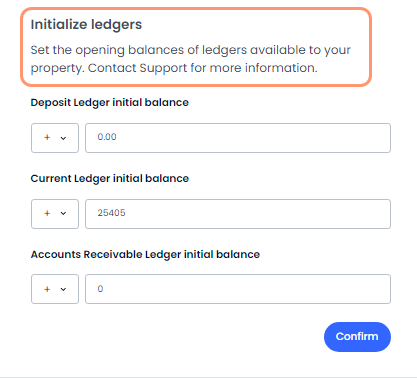Open the Deposit Ledger sign dropdown
Viewport: 417px width, 378px height.
(55, 138)
